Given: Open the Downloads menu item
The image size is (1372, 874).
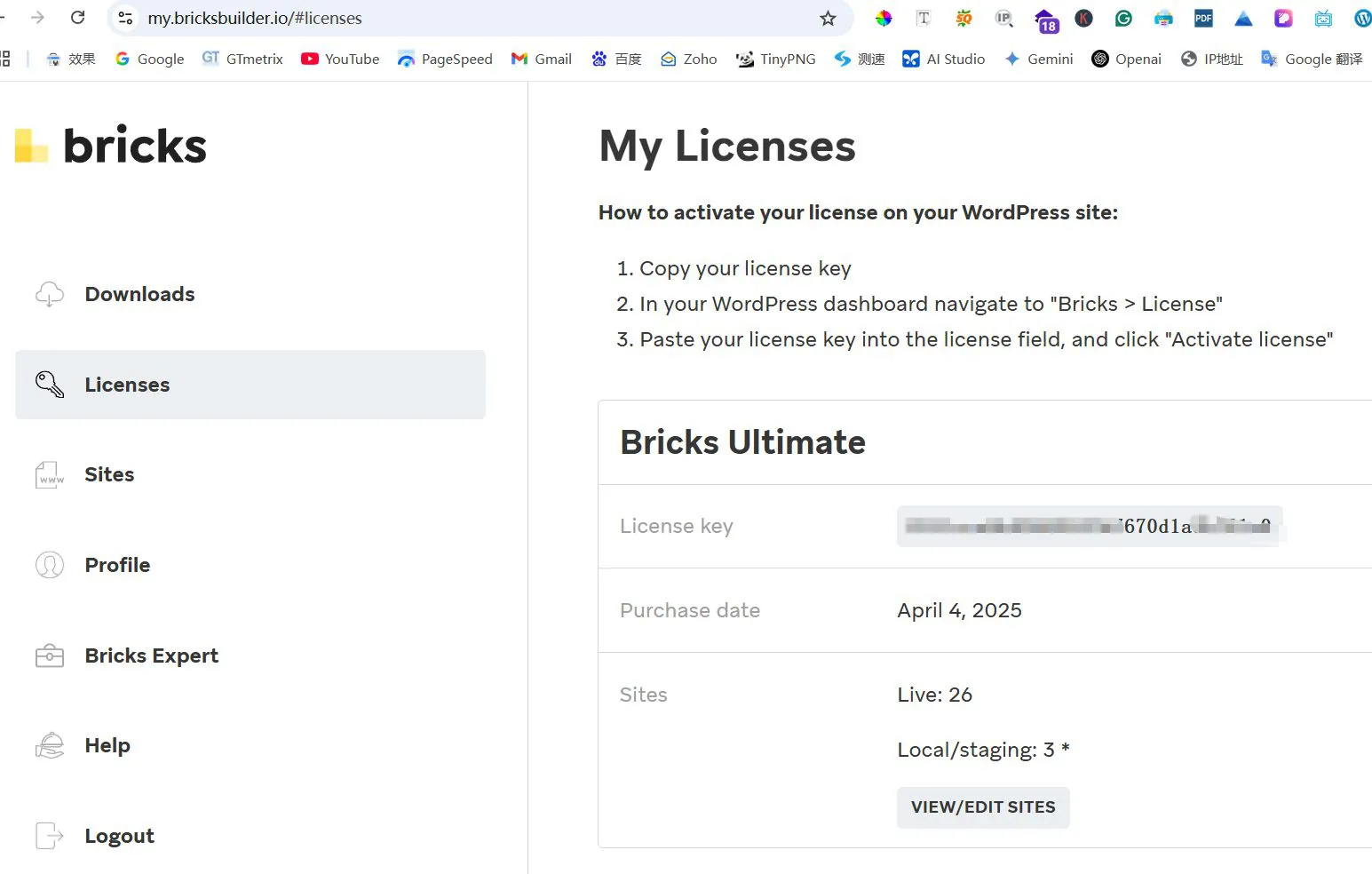Looking at the screenshot, I should coord(139,294).
